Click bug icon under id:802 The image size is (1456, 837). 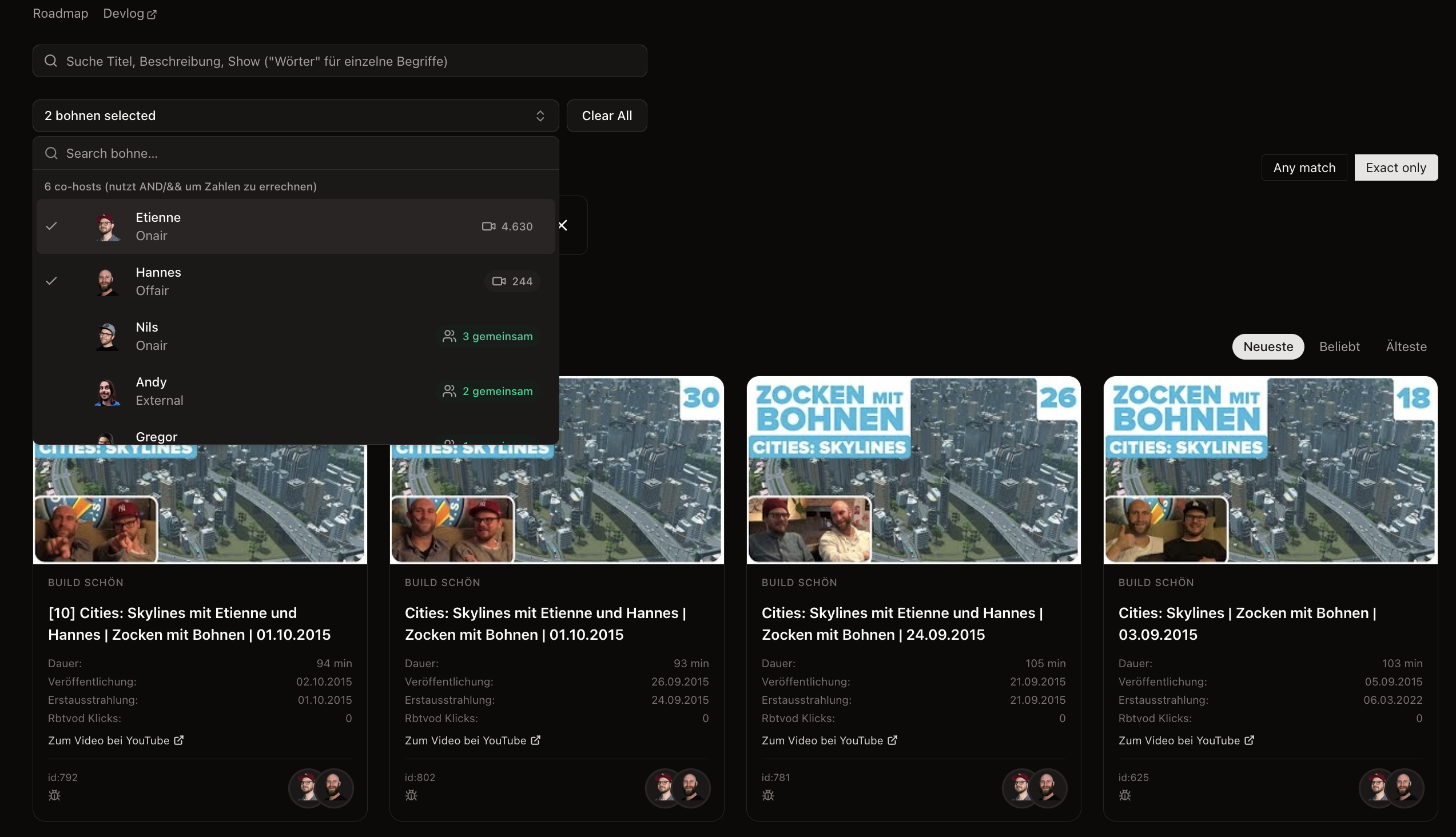pyautogui.click(x=411, y=795)
